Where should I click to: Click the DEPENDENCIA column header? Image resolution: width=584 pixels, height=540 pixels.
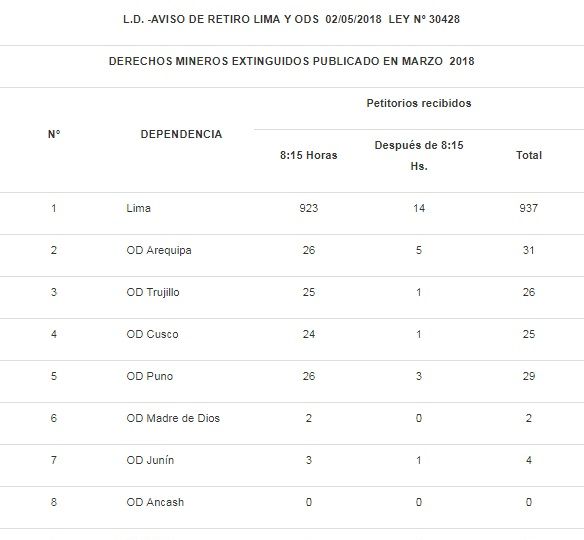(x=181, y=134)
